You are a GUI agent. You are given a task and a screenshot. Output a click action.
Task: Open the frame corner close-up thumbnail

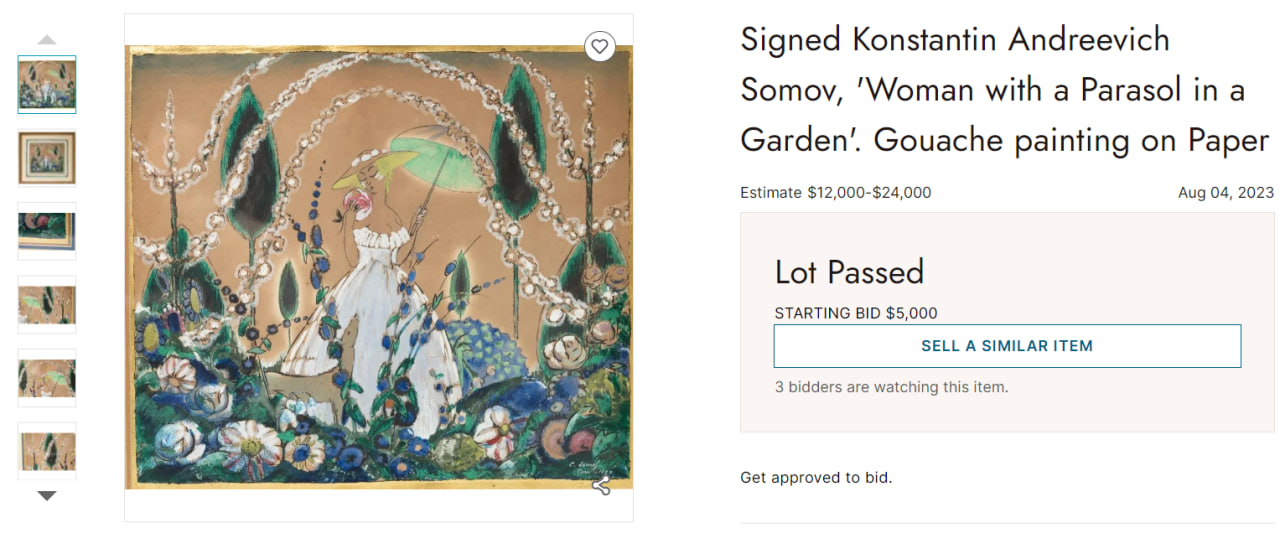(47, 231)
